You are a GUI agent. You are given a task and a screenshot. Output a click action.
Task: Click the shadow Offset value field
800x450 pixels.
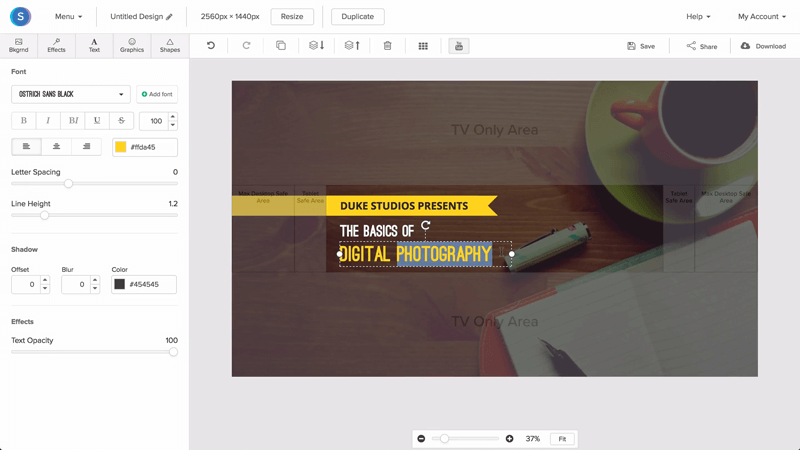point(26,285)
